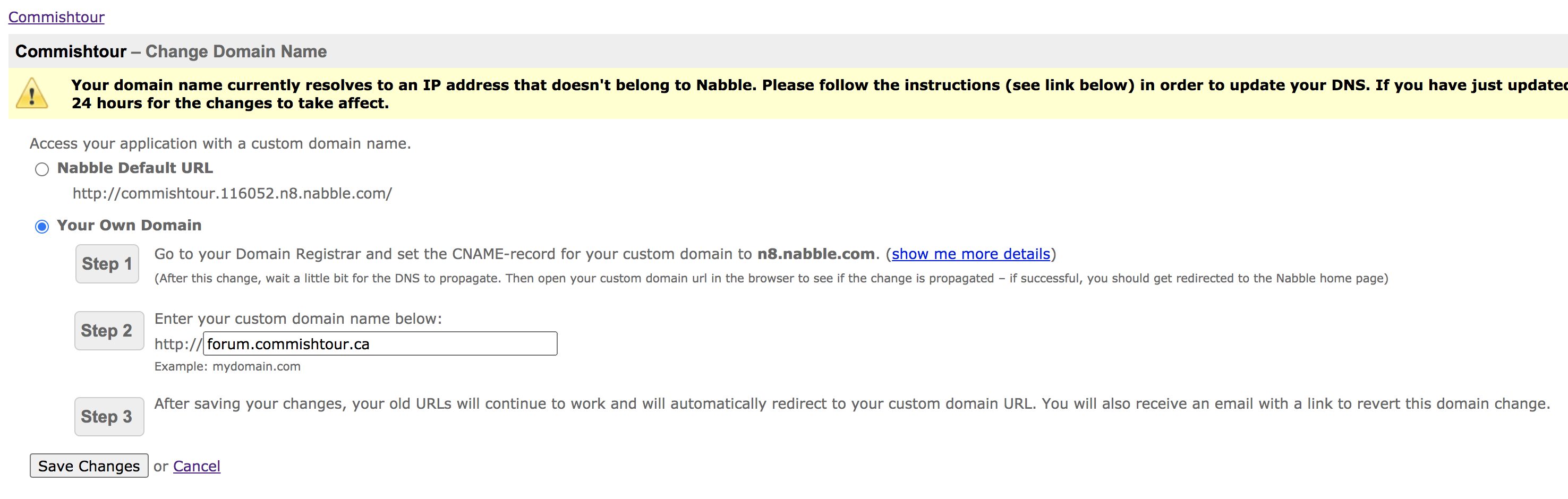The height and width of the screenshot is (499, 1568).
Task: Click the Your Own Domain label text
Action: pyautogui.click(x=129, y=225)
